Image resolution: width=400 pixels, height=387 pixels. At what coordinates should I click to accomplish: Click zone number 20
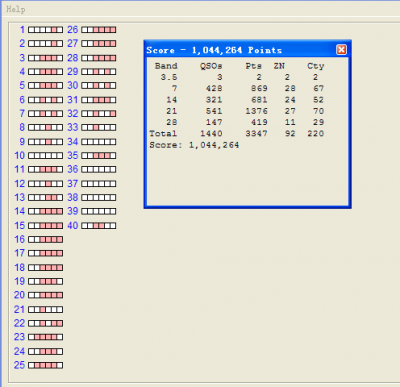click(19, 295)
